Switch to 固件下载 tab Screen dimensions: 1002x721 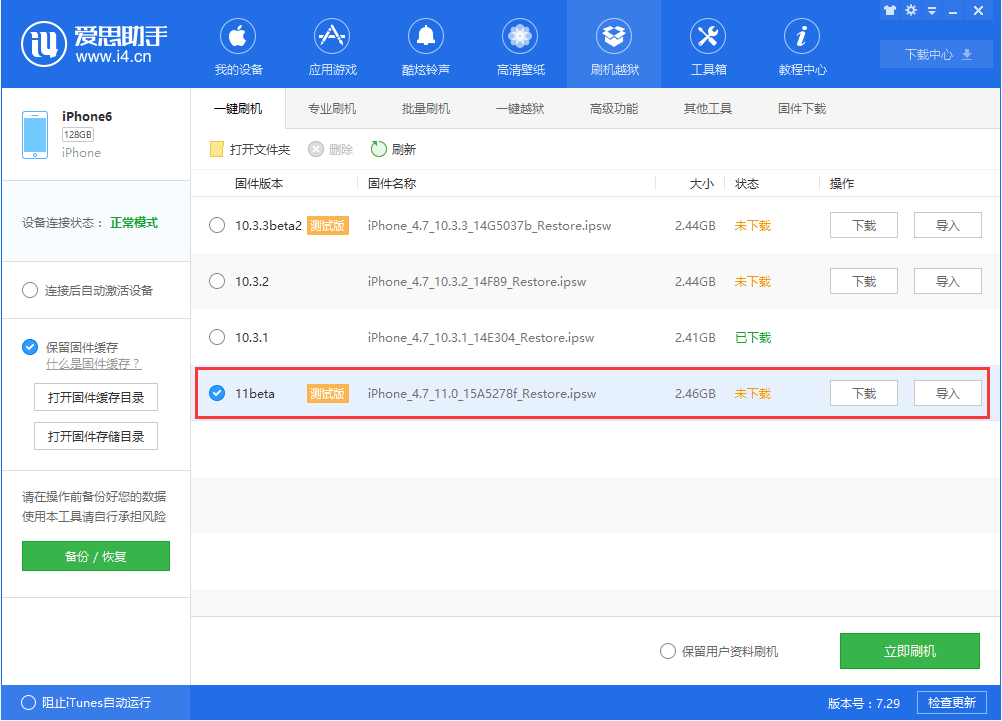tap(801, 109)
